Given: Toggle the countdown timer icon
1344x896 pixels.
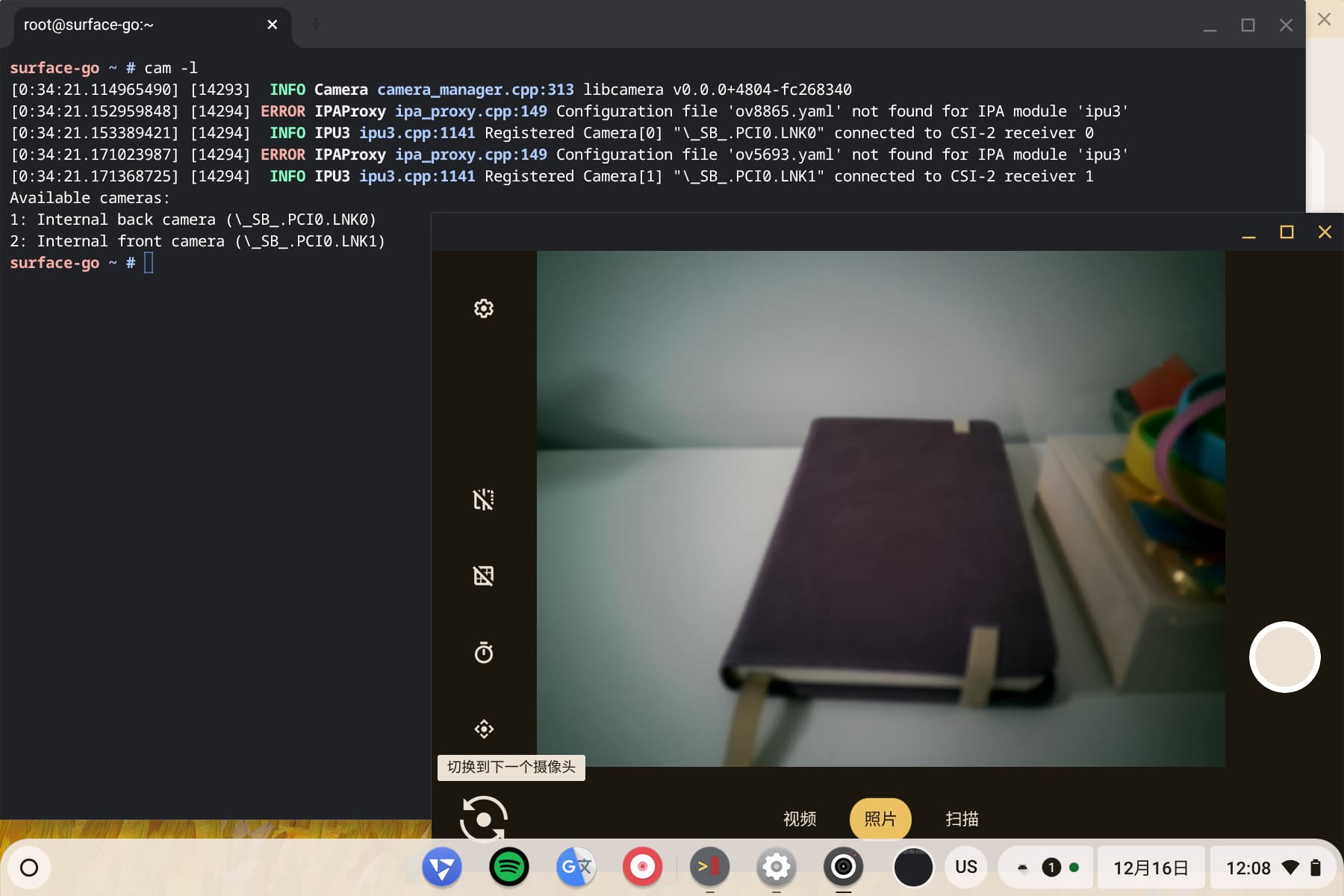Looking at the screenshot, I should point(484,653).
